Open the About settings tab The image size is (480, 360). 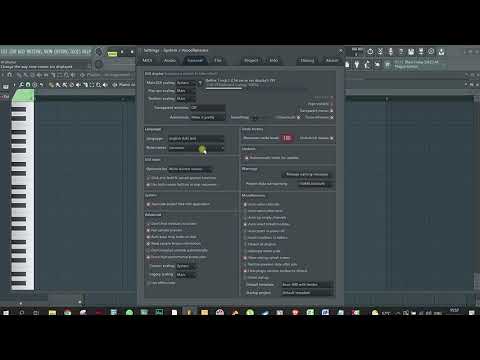[x=332, y=60]
